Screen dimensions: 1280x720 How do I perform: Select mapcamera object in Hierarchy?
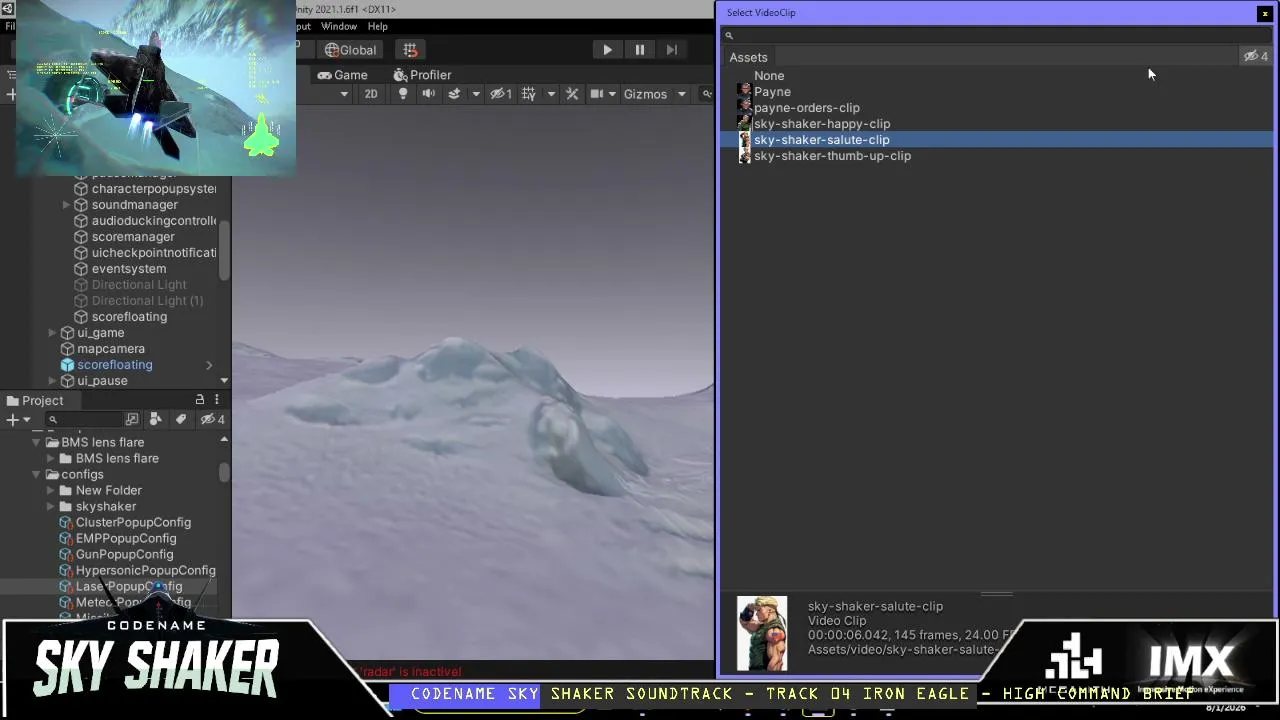pos(111,349)
